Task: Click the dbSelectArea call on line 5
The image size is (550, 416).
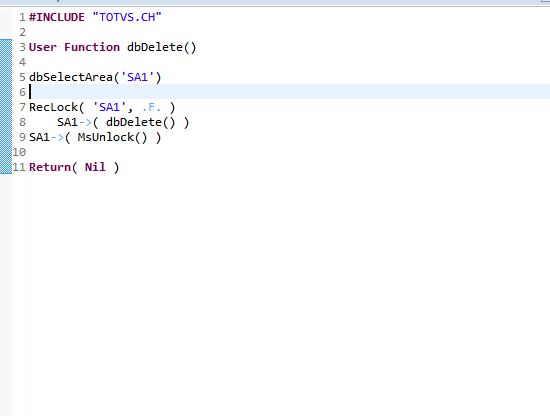Action: [x=71, y=77]
